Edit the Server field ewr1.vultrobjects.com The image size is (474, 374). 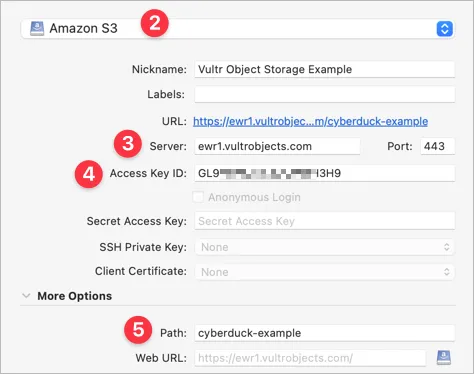coord(277,146)
